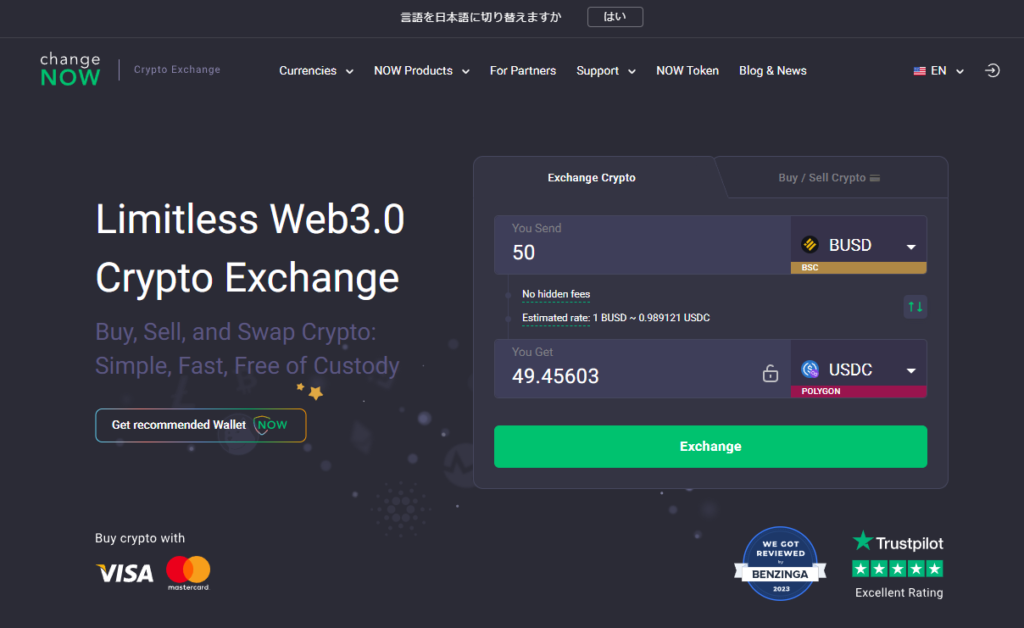Expand the EN language selector
The width and height of the screenshot is (1024, 628).
tap(938, 71)
